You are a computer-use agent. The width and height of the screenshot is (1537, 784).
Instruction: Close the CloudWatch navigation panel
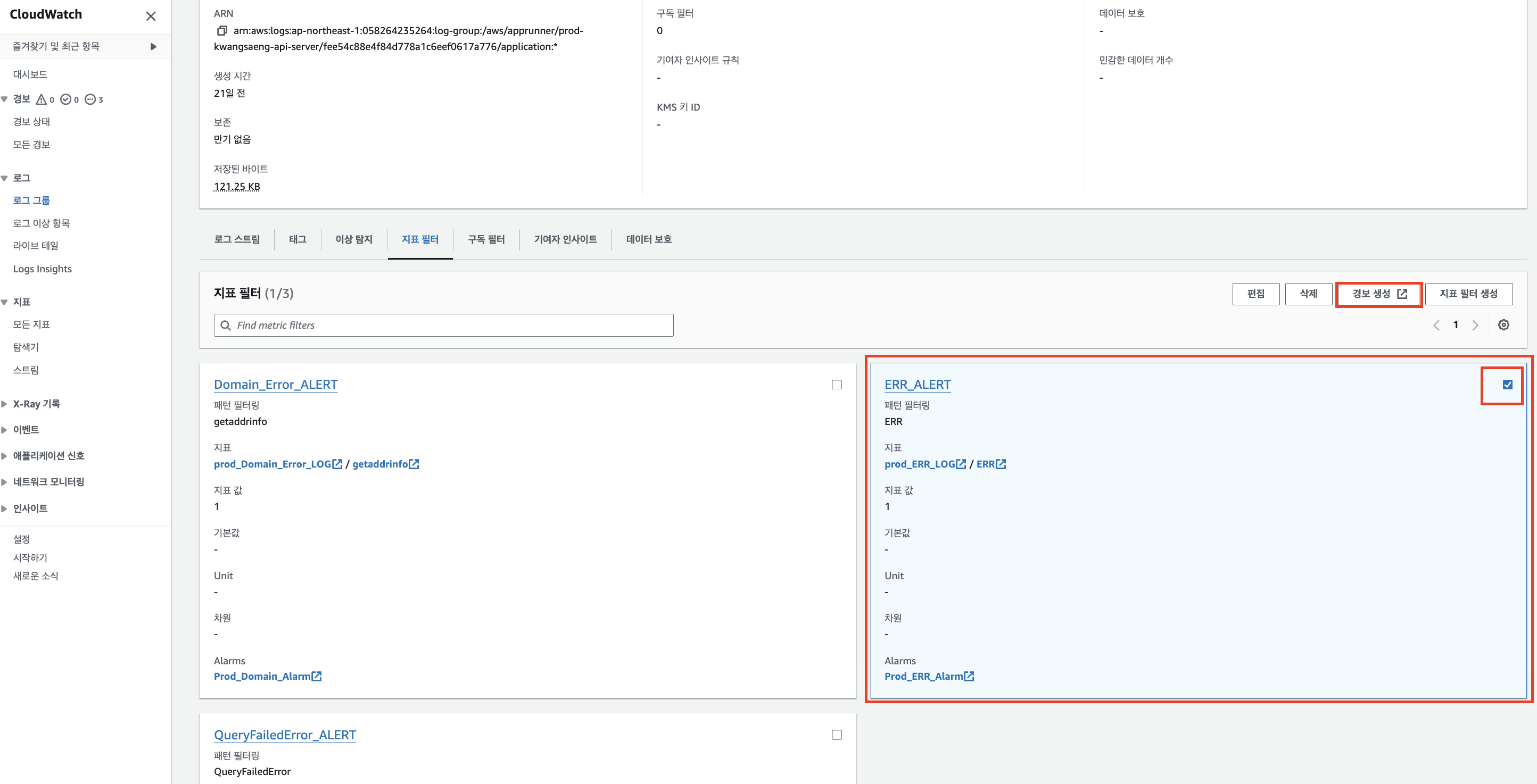pyautogui.click(x=151, y=16)
